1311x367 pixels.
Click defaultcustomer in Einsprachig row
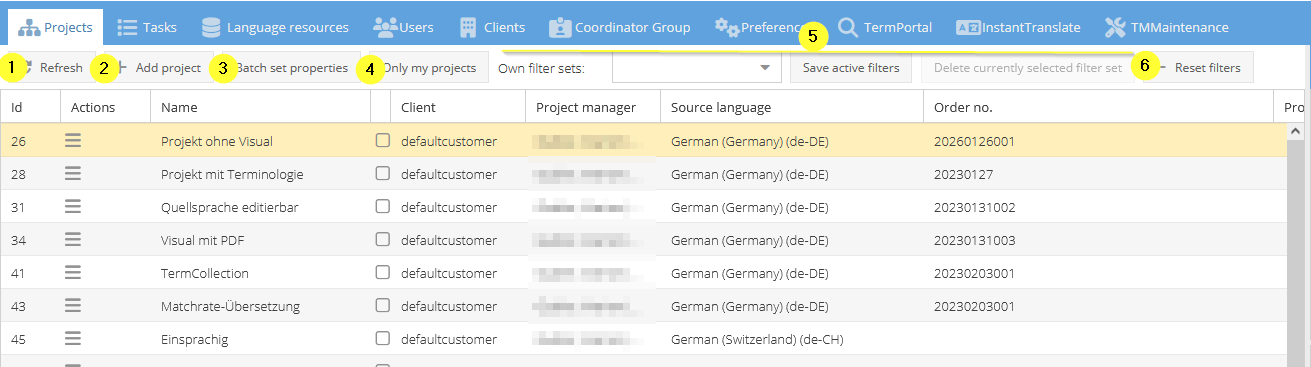[449, 339]
